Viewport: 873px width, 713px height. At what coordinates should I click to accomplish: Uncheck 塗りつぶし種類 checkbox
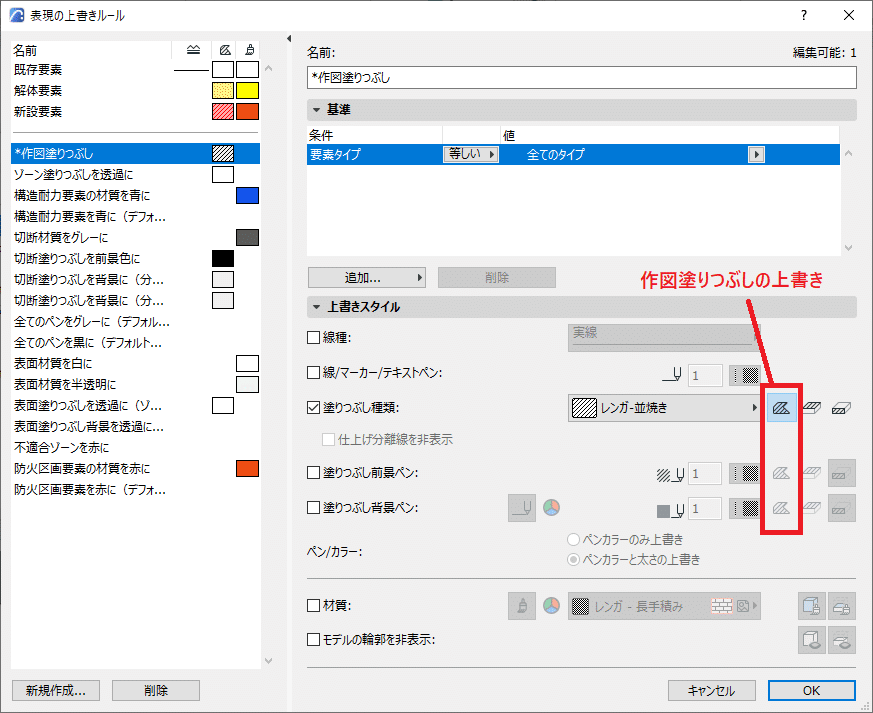click(x=313, y=407)
